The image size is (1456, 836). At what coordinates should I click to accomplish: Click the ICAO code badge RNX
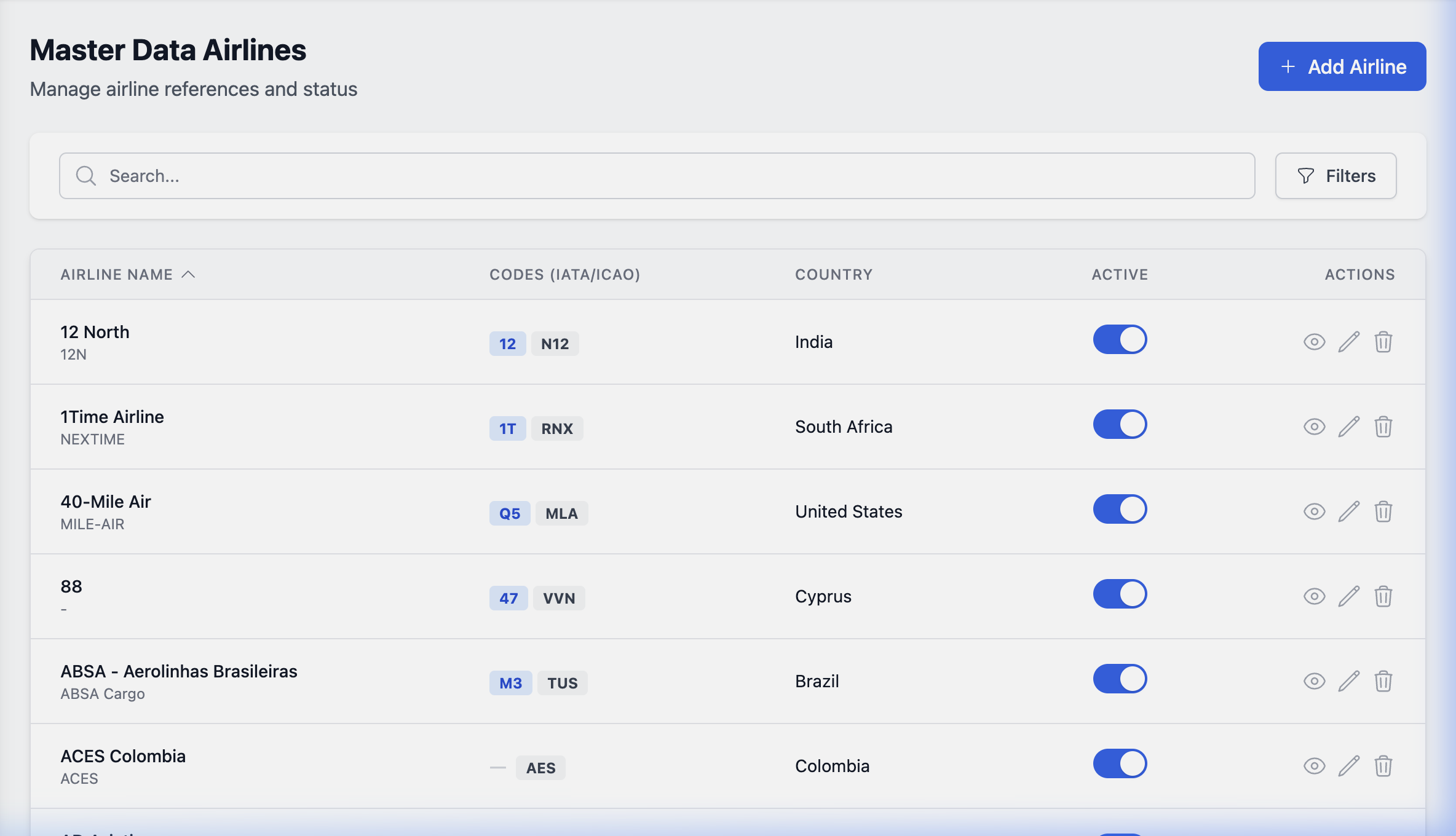(557, 428)
